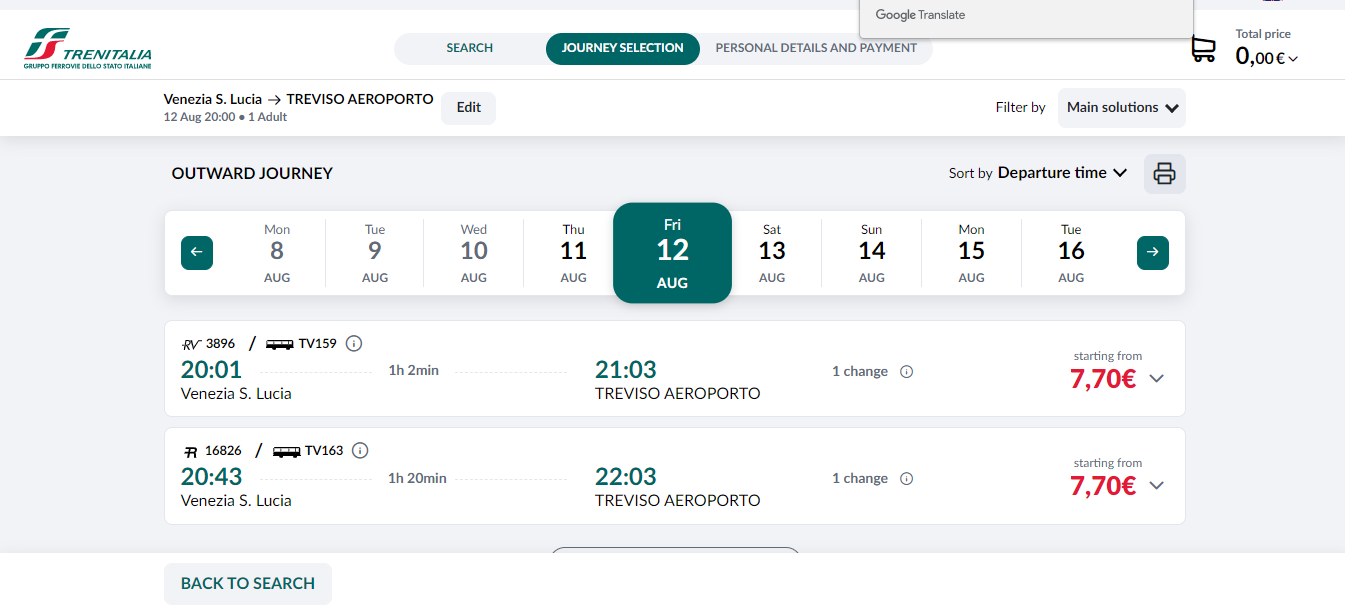Go to next dates with right arrow
Viewport: 1345px width, 610px height.
1153,253
